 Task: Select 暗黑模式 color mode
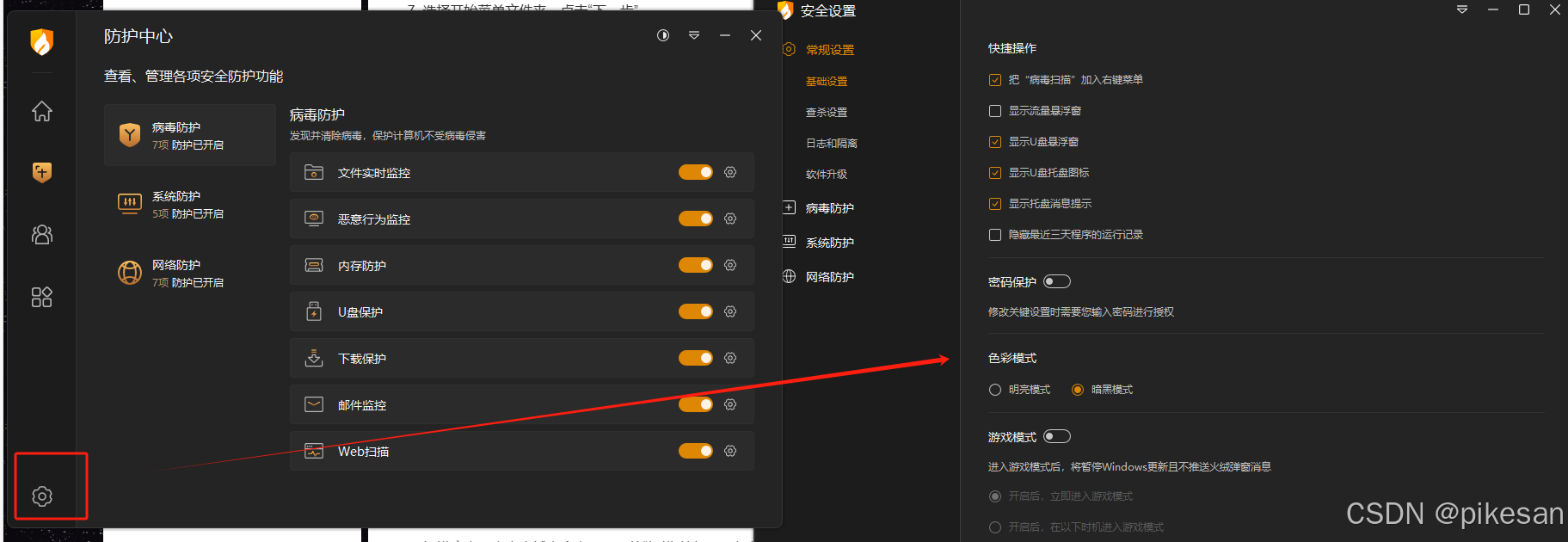[1078, 390]
